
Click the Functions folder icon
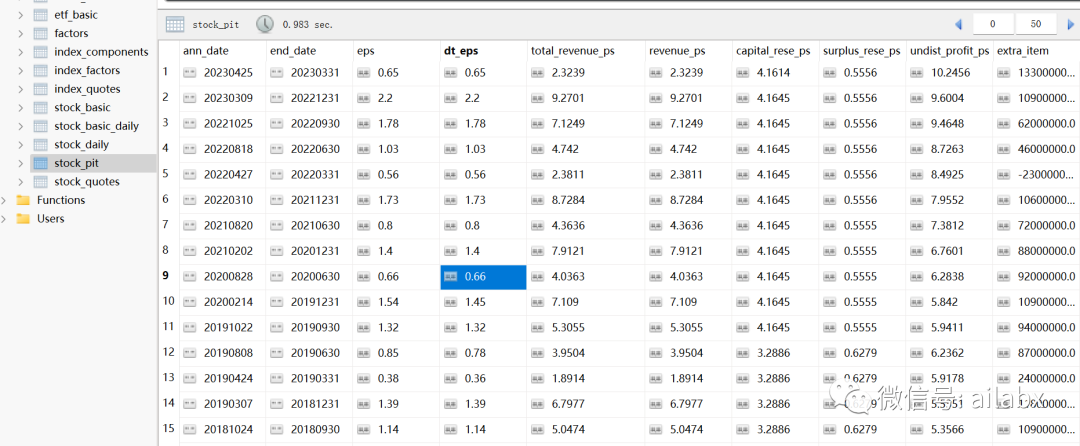23,200
